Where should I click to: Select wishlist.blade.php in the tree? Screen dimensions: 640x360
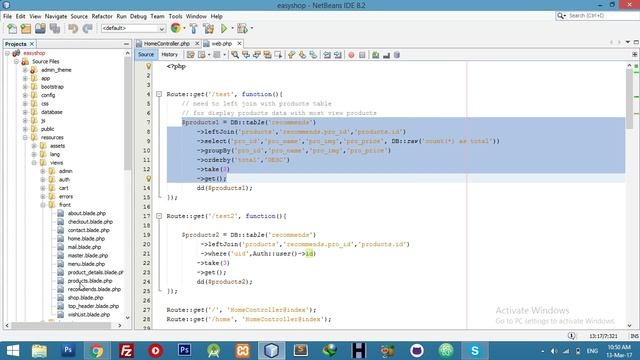[89, 315]
